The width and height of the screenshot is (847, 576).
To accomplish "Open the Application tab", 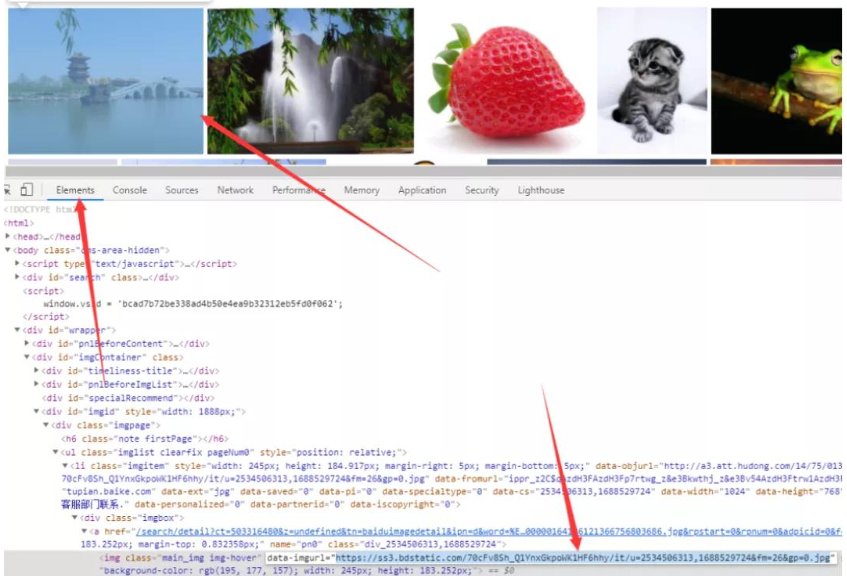I will click(x=422, y=190).
